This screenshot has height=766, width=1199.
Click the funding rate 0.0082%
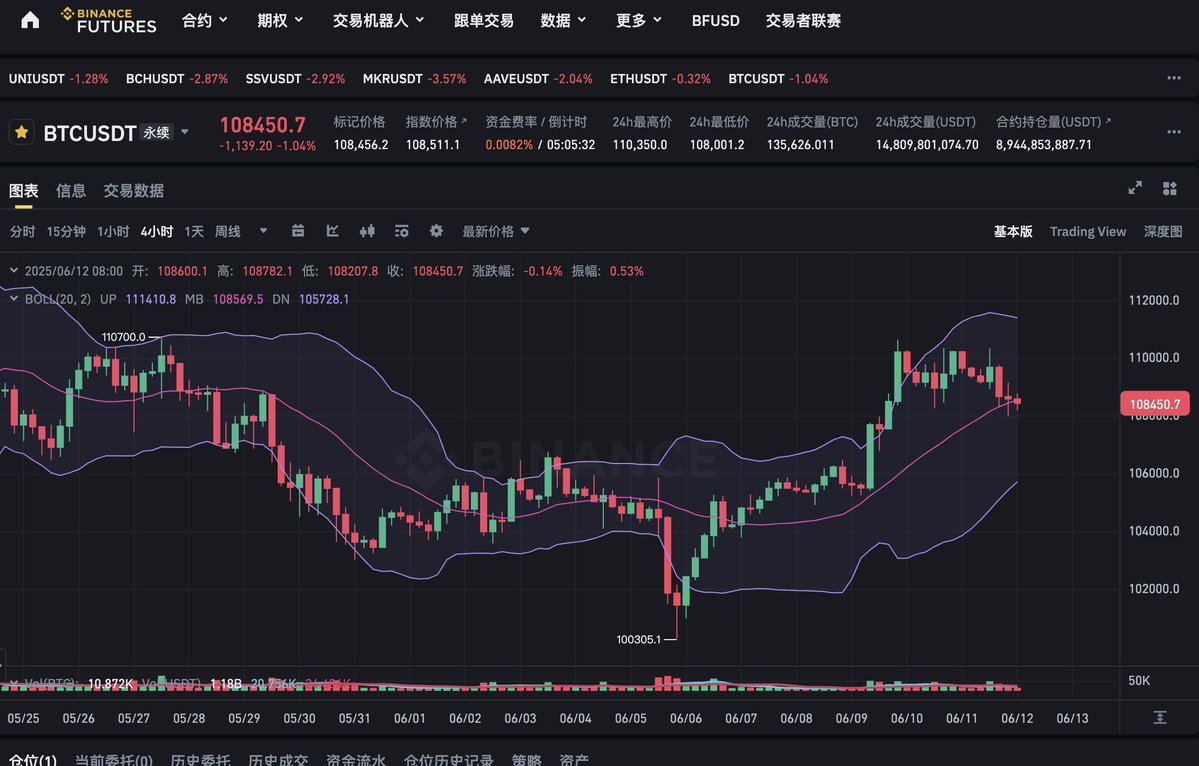[x=509, y=144]
